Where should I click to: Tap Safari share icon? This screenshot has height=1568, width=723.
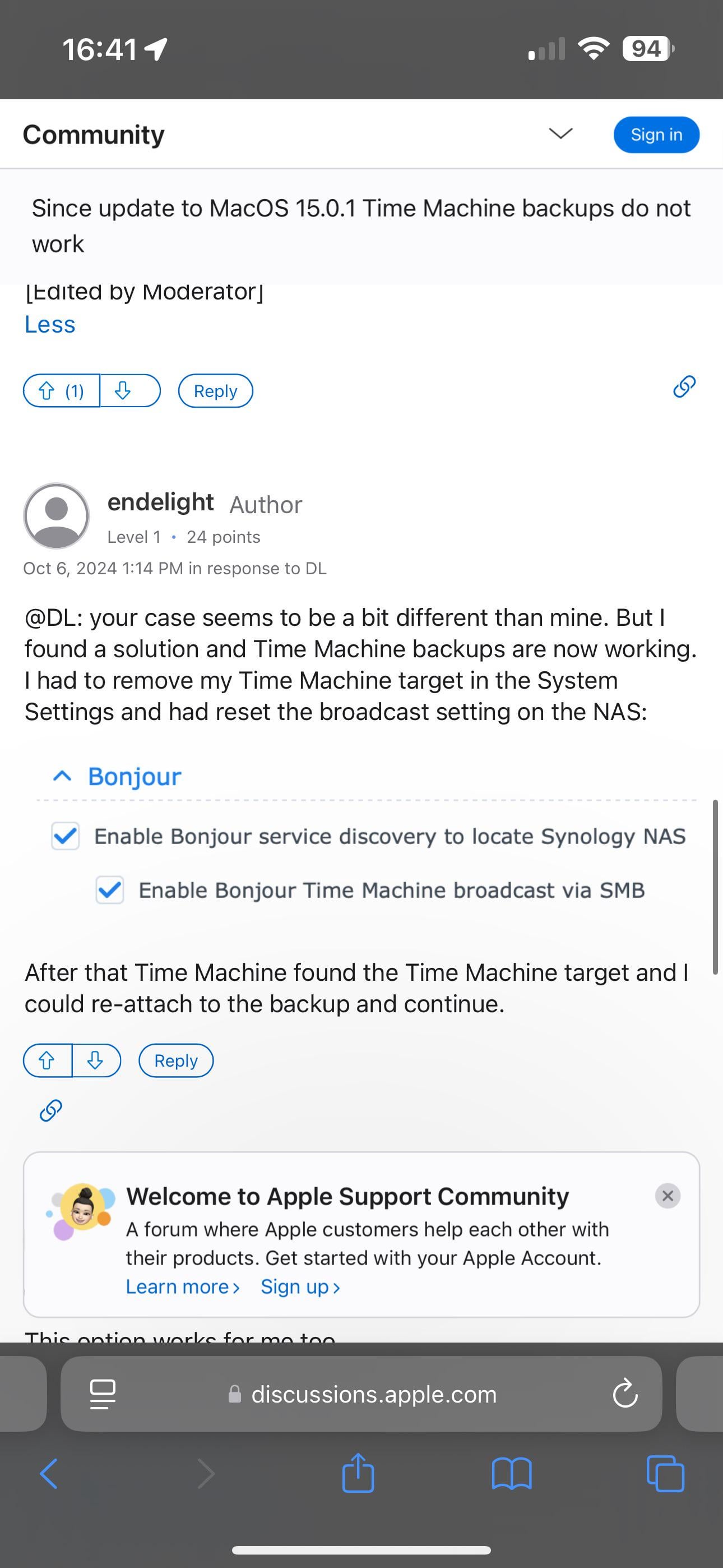(x=358, y=1474)
